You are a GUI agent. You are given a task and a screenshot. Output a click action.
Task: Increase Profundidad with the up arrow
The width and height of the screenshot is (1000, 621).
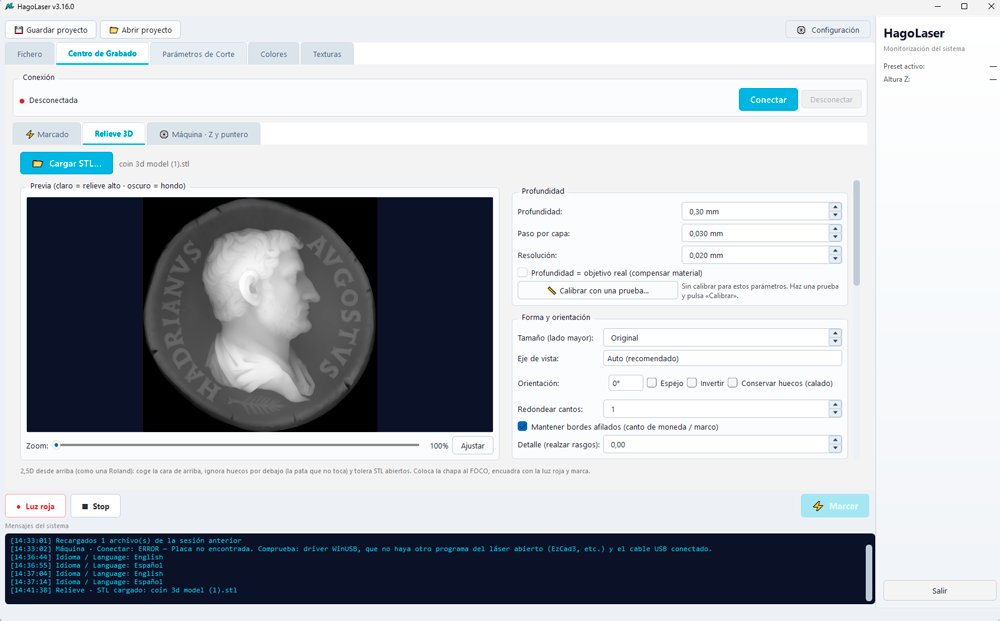pos(835,207)
